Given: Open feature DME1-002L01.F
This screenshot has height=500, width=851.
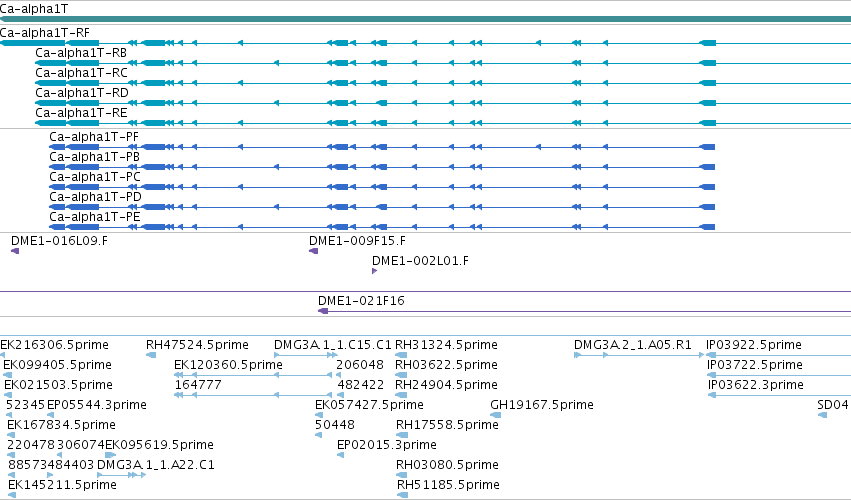Looking at the screenshot, I should click(421, 261).
